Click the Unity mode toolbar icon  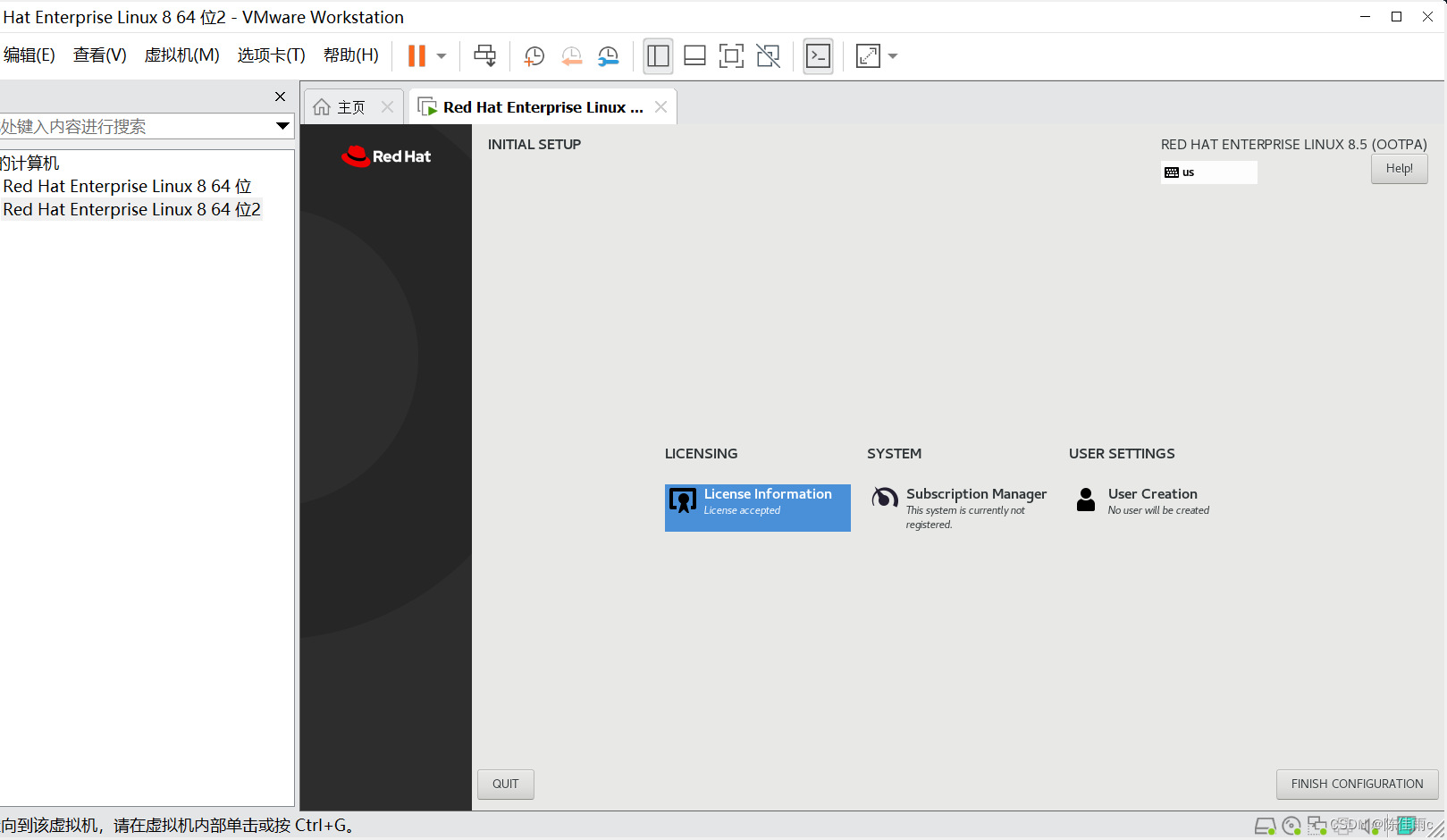pyautogui.click(x=768, y=55)
